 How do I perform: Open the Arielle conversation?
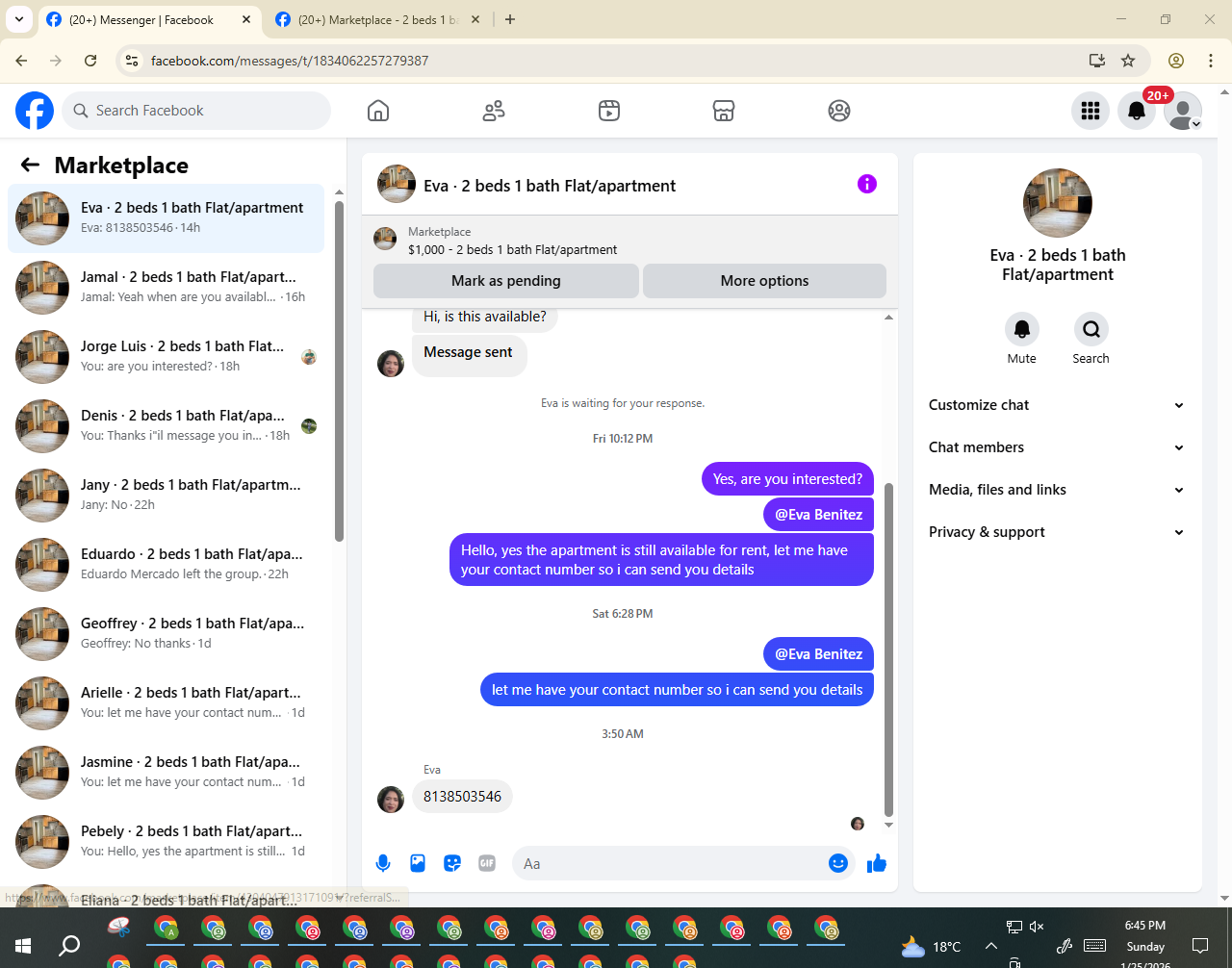coord(167,703)
